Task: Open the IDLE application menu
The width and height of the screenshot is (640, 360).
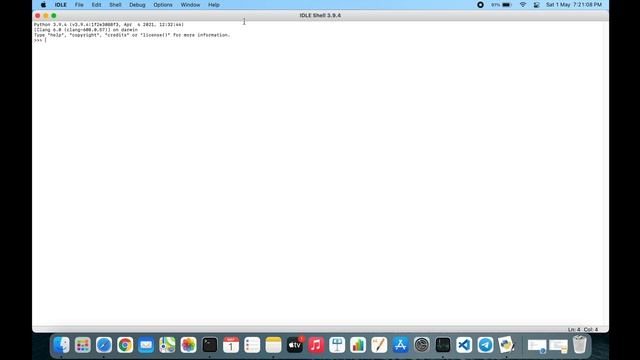Action: [x=60, y=5]
